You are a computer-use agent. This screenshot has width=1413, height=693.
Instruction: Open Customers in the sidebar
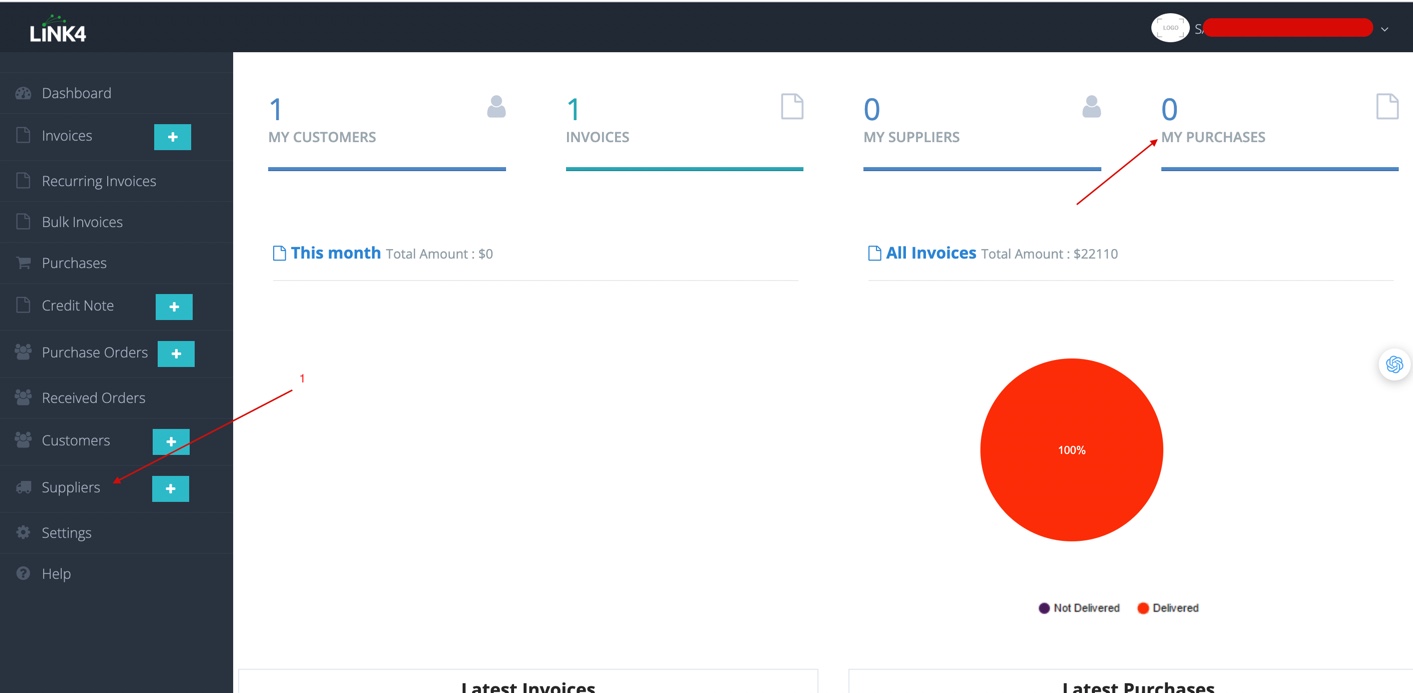(76, 441)
